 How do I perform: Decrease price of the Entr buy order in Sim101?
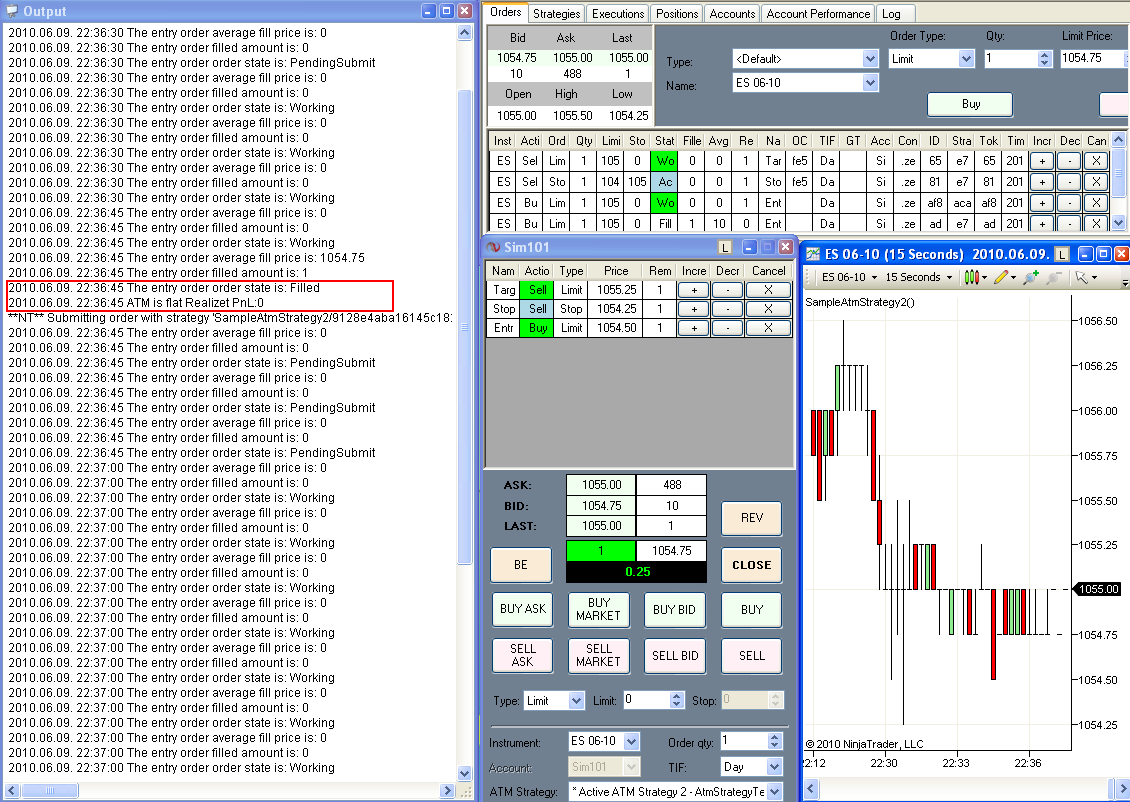click(728, 328)
